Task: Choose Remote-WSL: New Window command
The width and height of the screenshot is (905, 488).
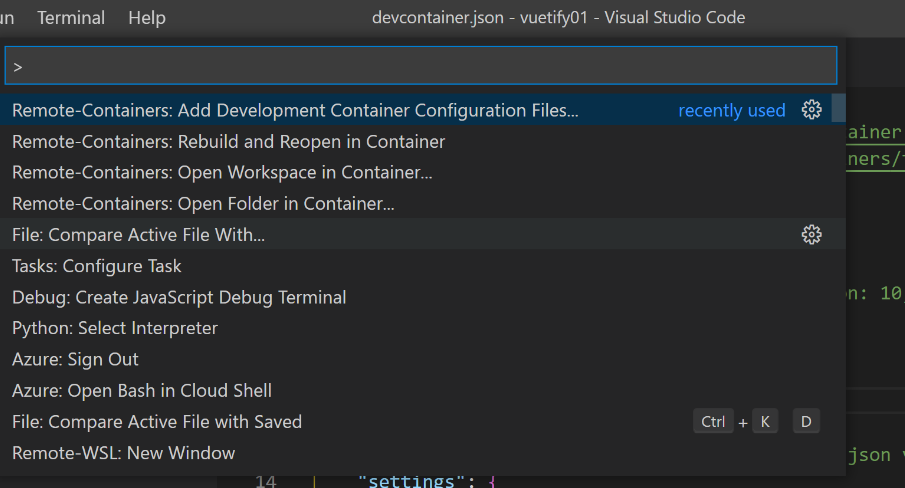Action: click(x=124, y=453)
